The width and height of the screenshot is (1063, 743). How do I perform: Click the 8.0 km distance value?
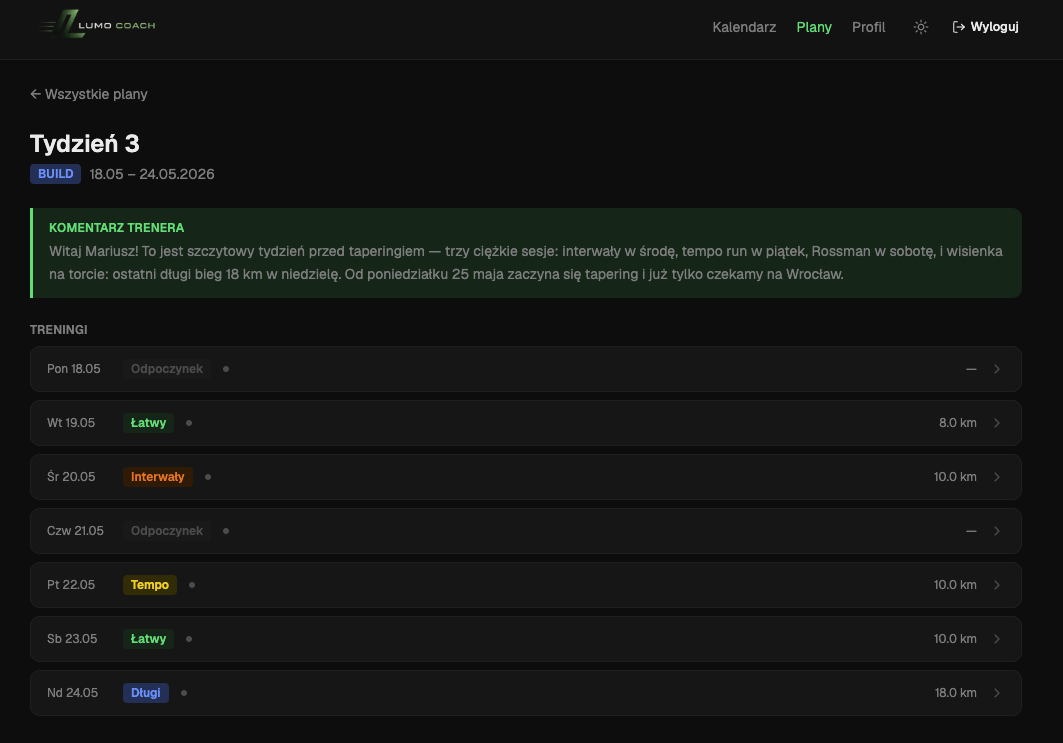957,423
